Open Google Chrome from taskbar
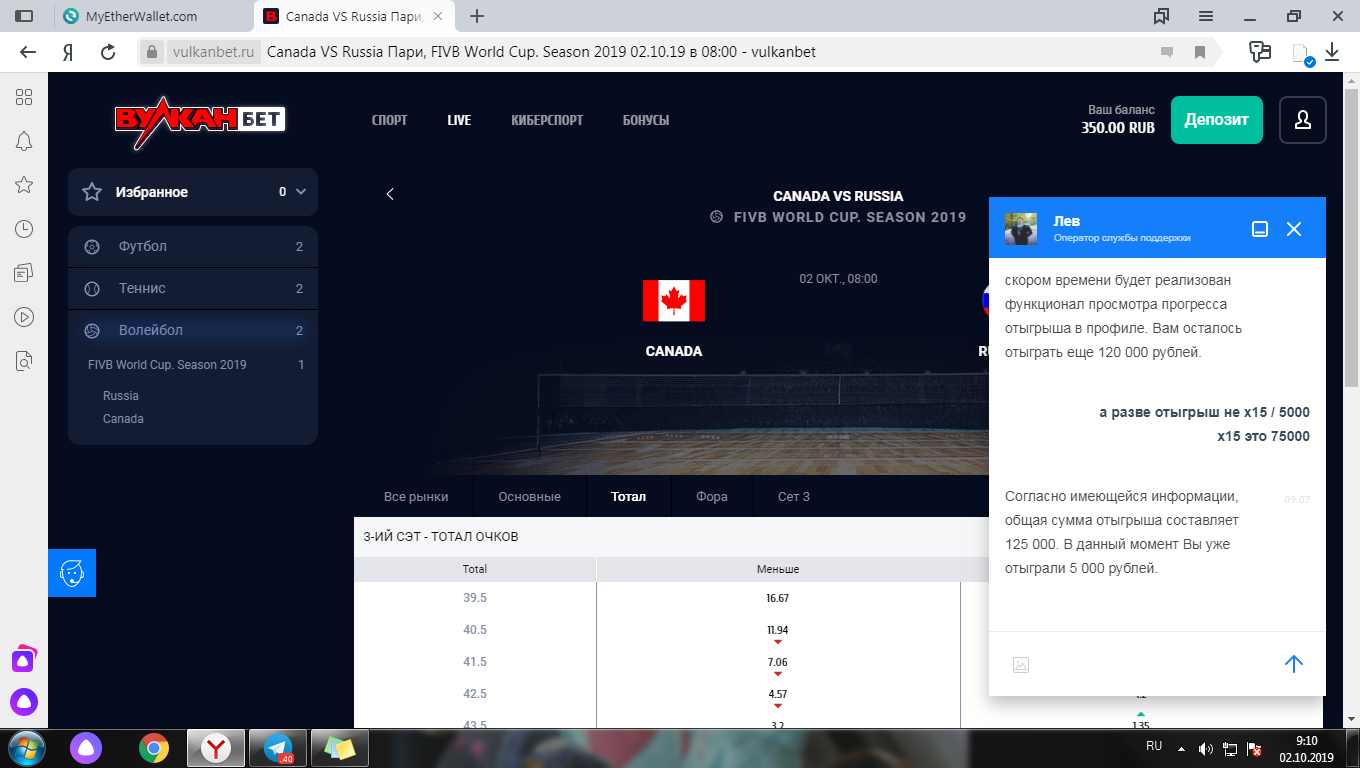Image resolution: width=1360 pixels, height=768 pixels. 153,748
